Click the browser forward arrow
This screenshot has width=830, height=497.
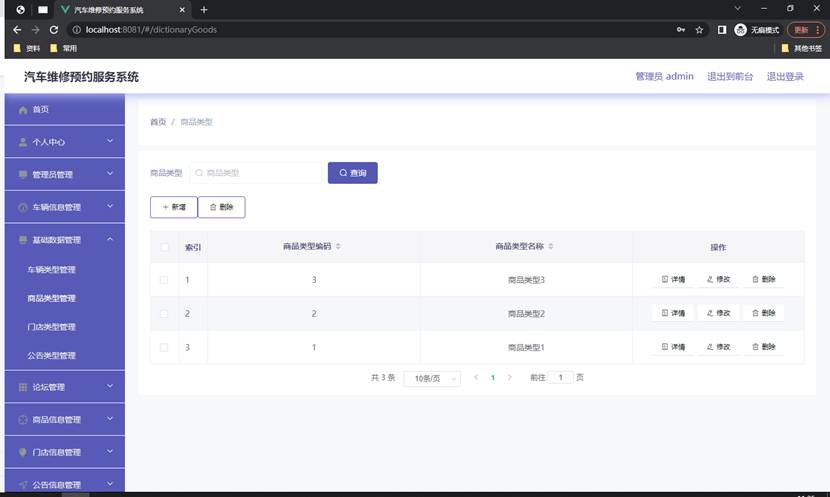coord(35,30)
